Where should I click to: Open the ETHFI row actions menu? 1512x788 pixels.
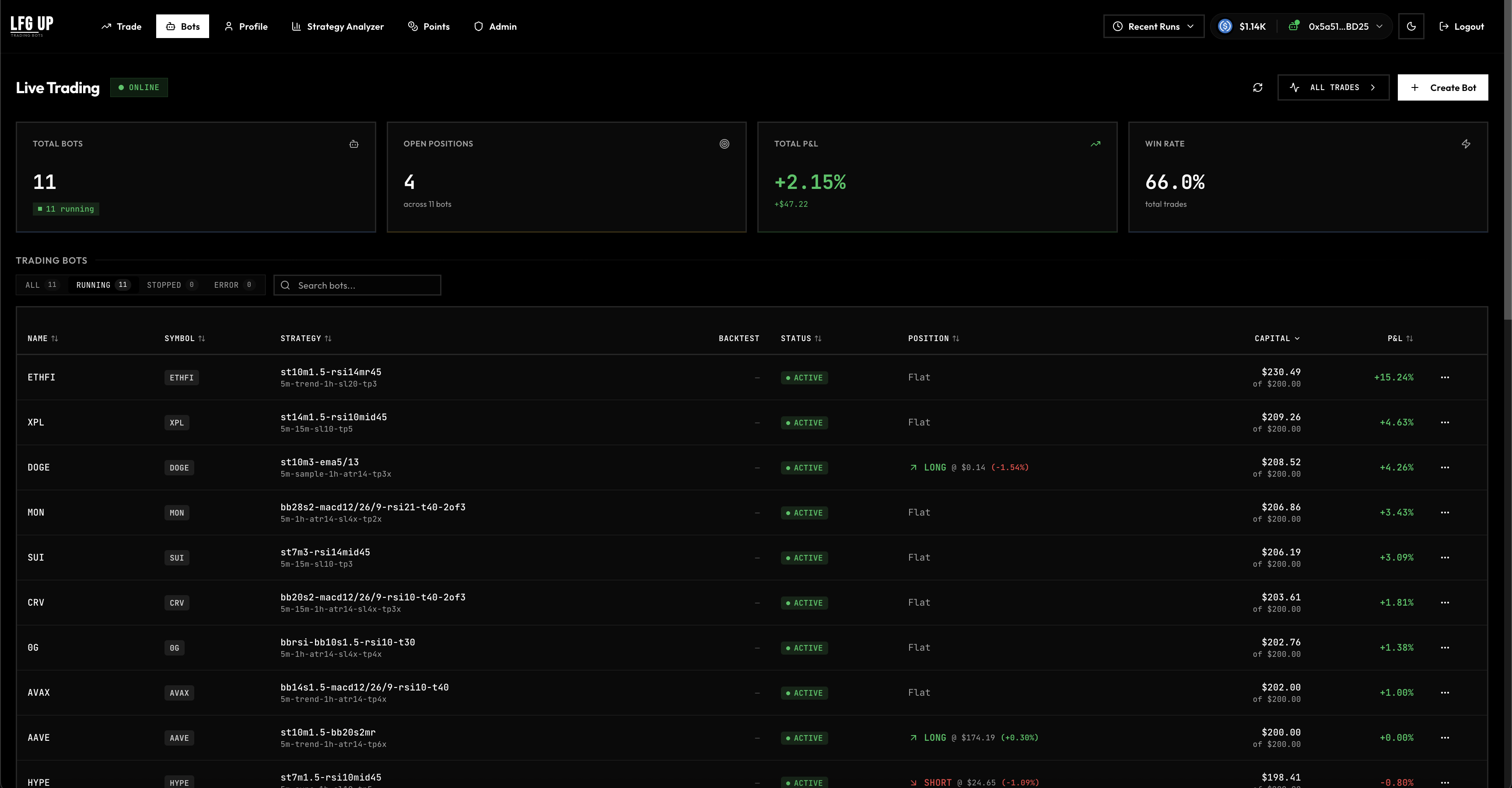point(1445,377)
